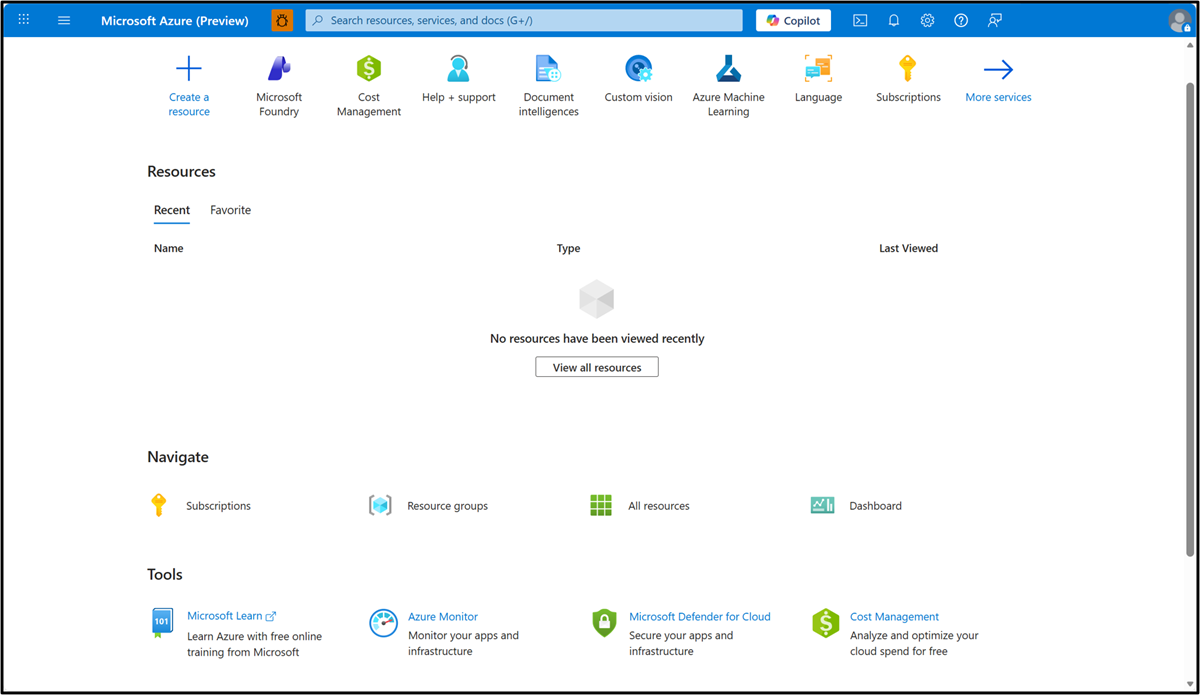Click the Resource groups label
Image resolution: width=1200 pixels, height=695 pixels.
(447, 506)
